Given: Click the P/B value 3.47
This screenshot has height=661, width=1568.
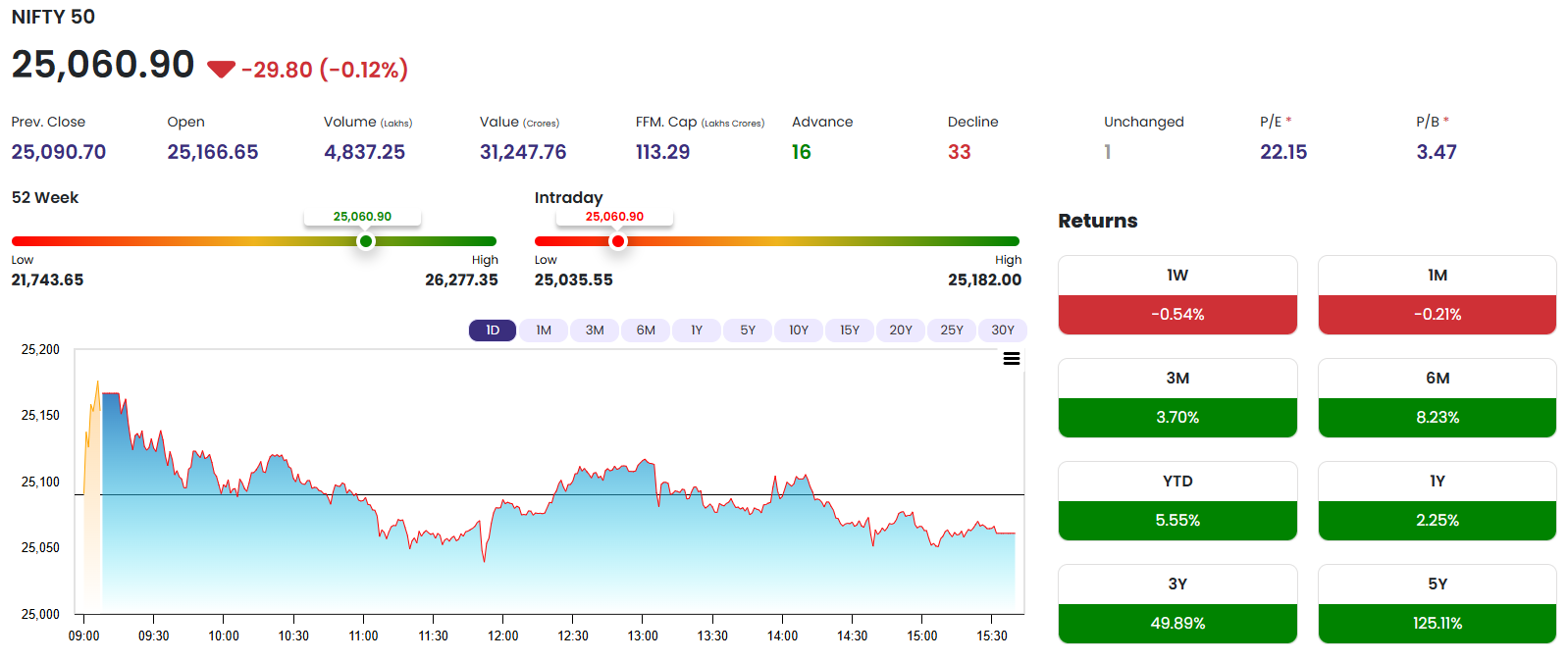Looking at the screenshot, I should click(1437, 152).
